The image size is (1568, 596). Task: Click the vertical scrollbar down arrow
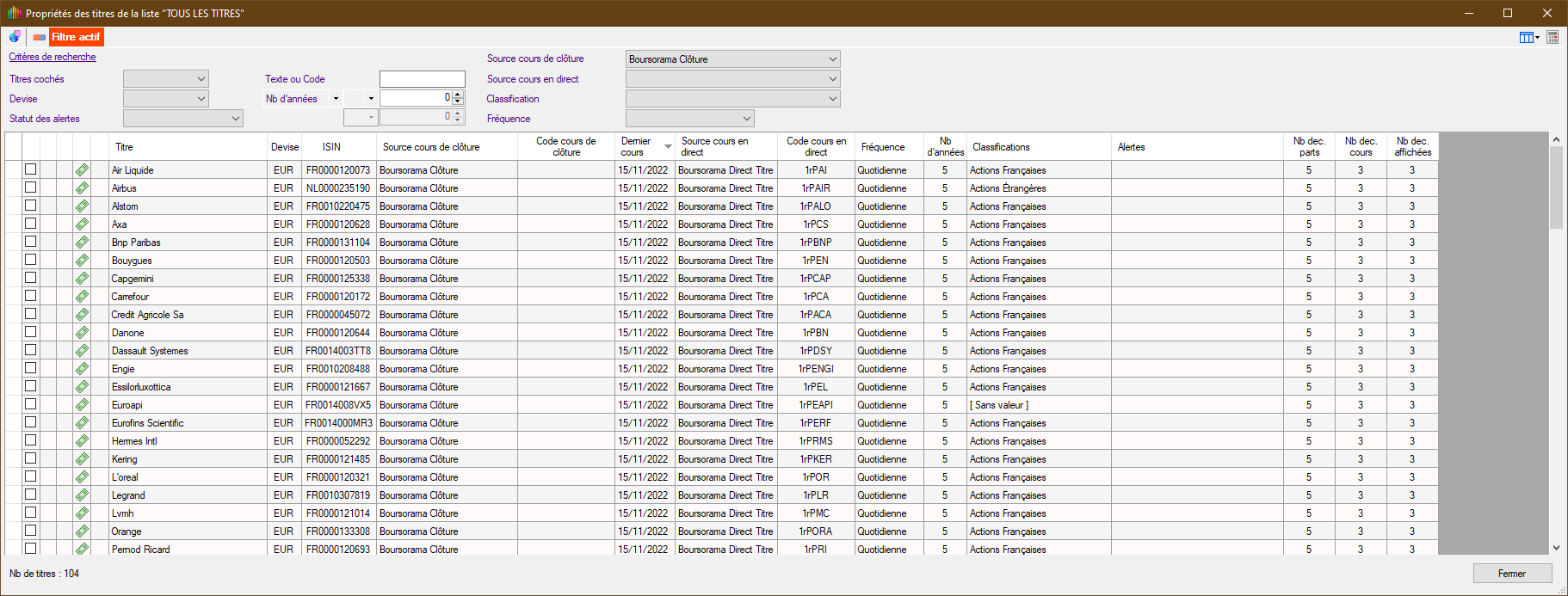pyautogui.click(x=1556, y=548)
